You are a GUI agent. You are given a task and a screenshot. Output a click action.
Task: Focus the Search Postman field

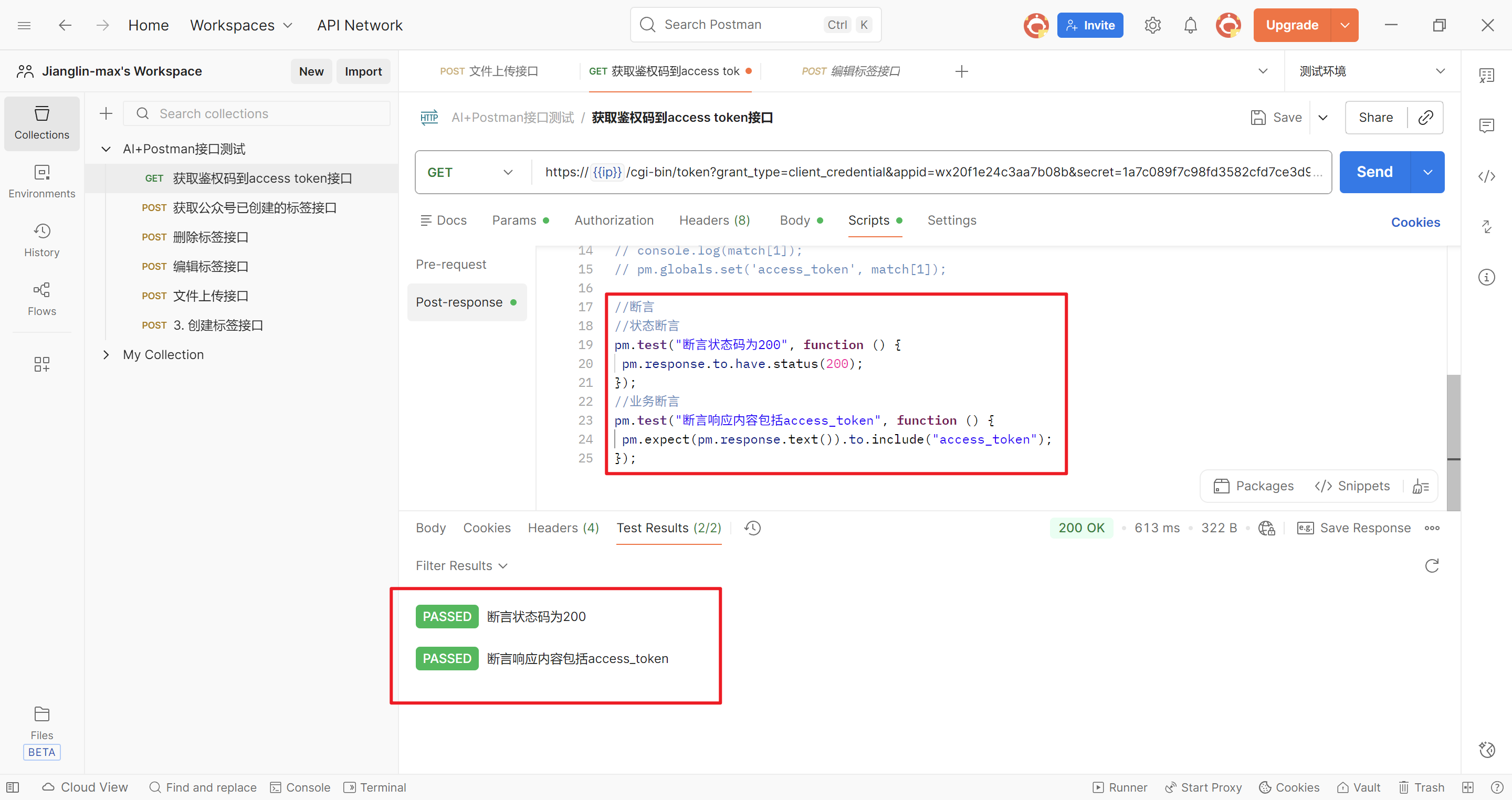(755, 25)
